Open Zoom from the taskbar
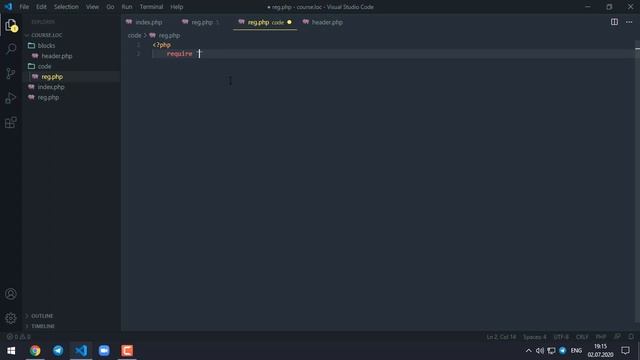The width and height of the screenshot is (640, 360). [104, 351]
